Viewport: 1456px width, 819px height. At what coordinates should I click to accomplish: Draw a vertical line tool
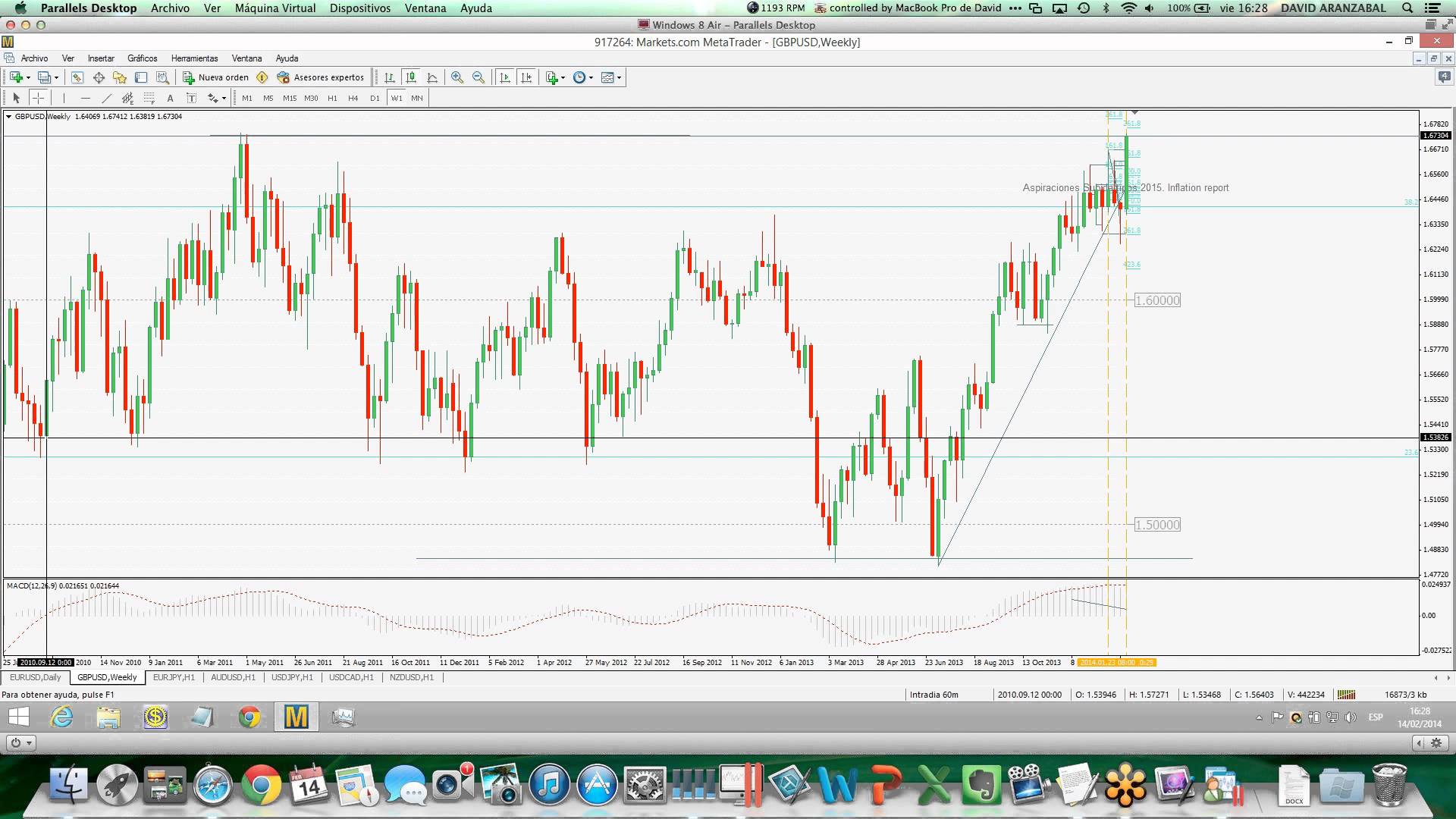pyautogui.click(x=64, y=98)
